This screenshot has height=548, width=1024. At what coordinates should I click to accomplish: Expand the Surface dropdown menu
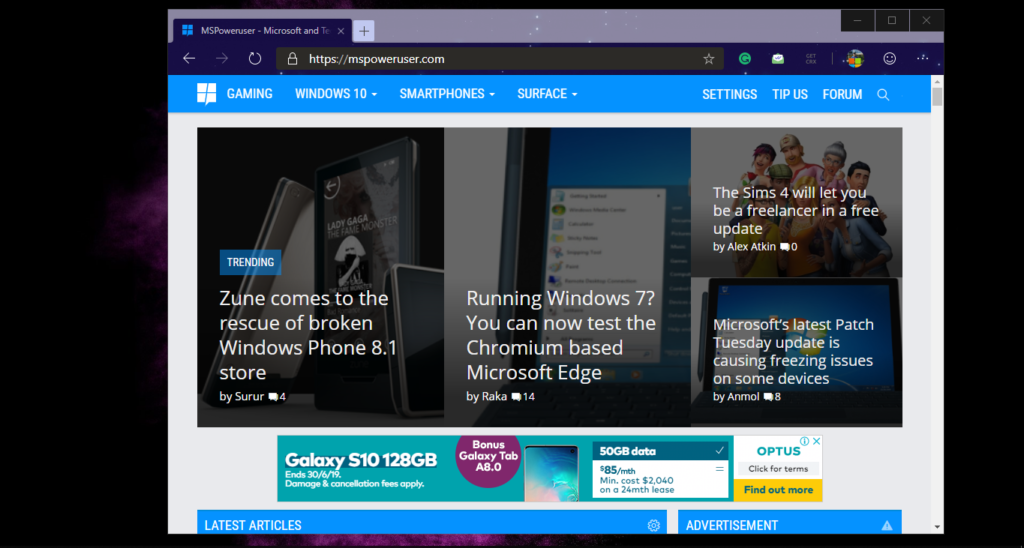click(x=547, y=94)
